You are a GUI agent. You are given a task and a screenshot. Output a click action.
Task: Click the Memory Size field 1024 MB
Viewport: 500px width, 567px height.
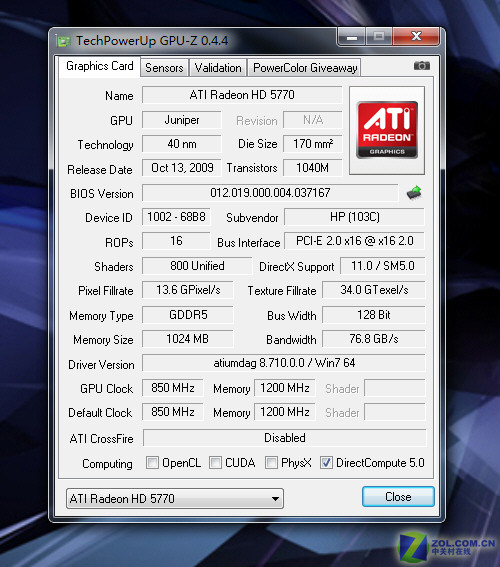point(188,339)
